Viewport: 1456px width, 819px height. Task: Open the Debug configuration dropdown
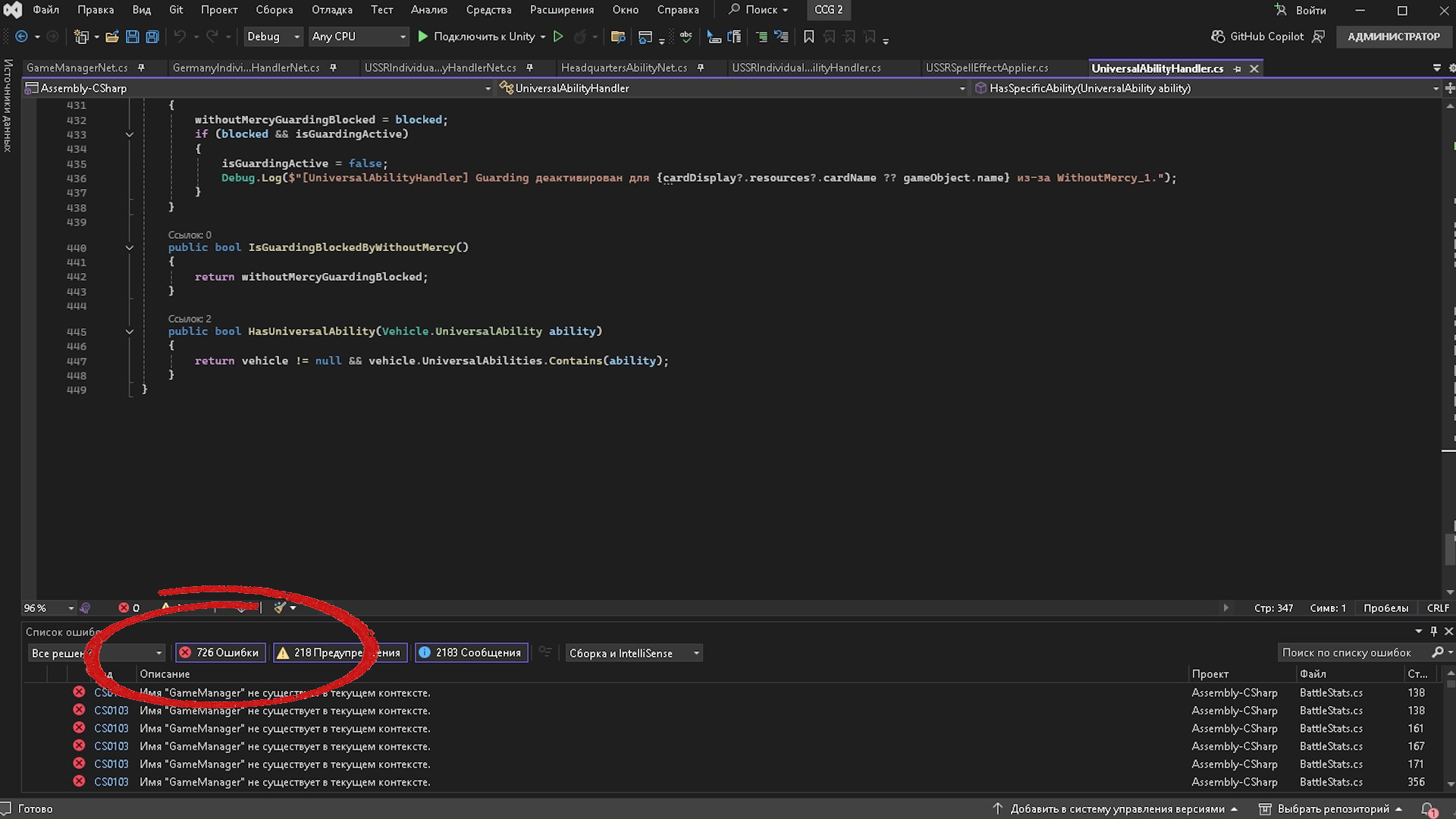273,36
